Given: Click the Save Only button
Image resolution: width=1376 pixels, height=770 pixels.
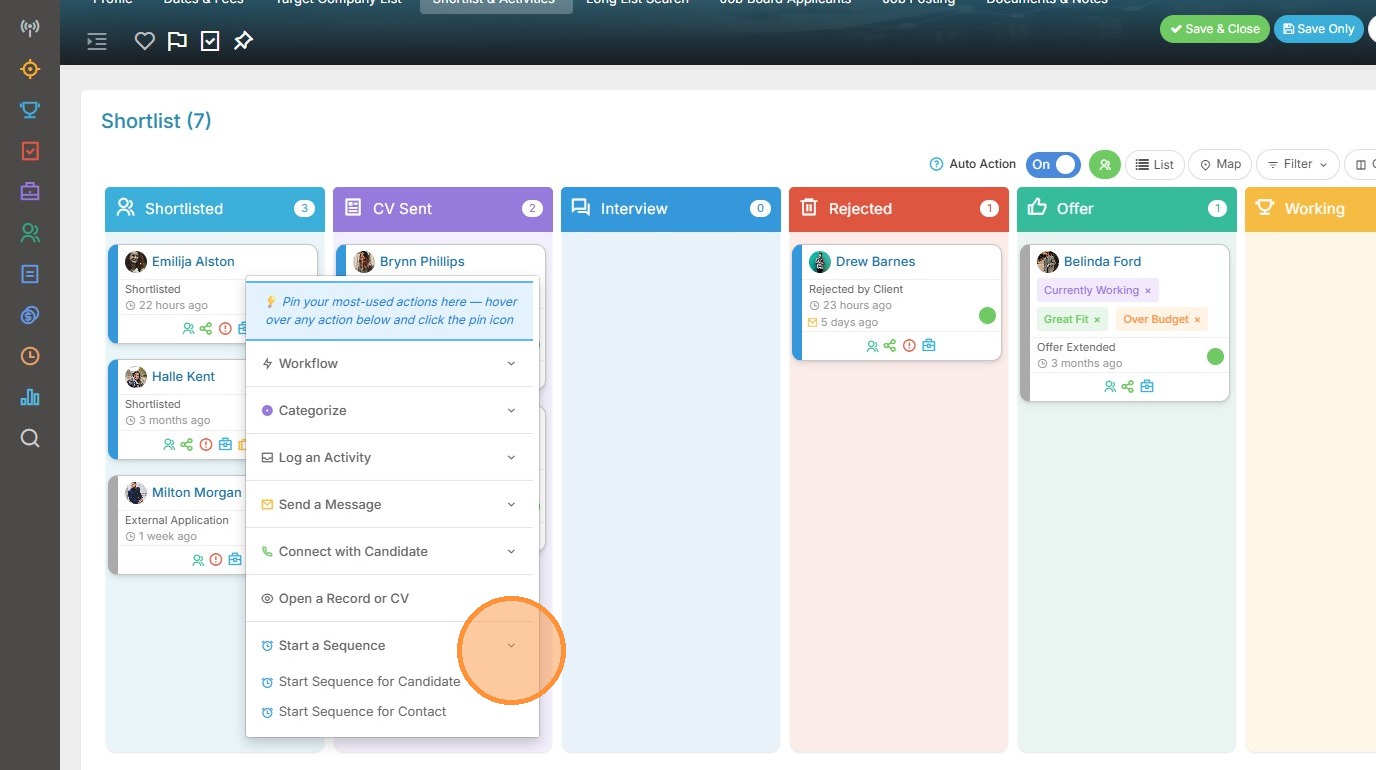Looking at the screenshot, I should (1318, 29).
